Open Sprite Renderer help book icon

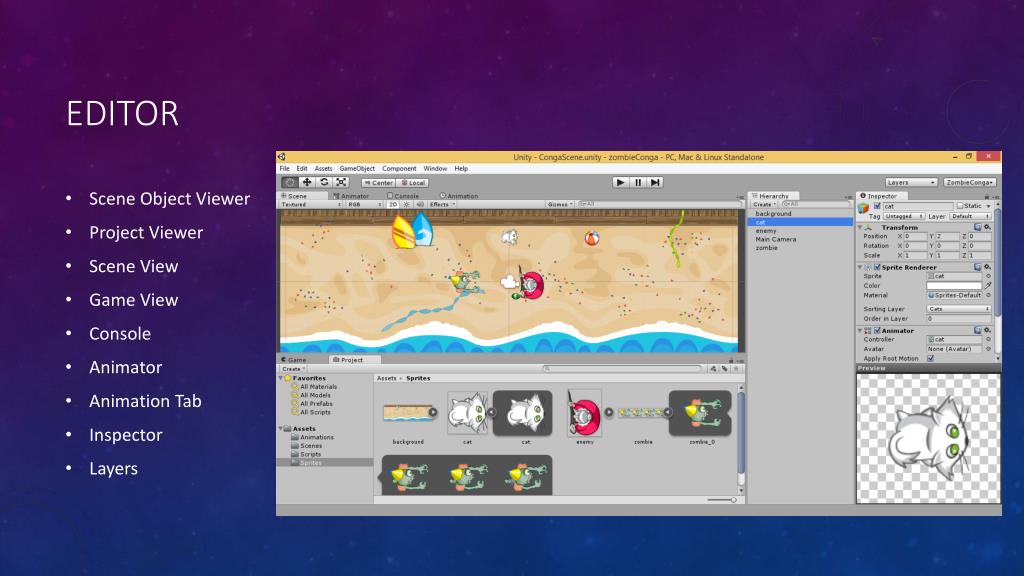[978, 267]
